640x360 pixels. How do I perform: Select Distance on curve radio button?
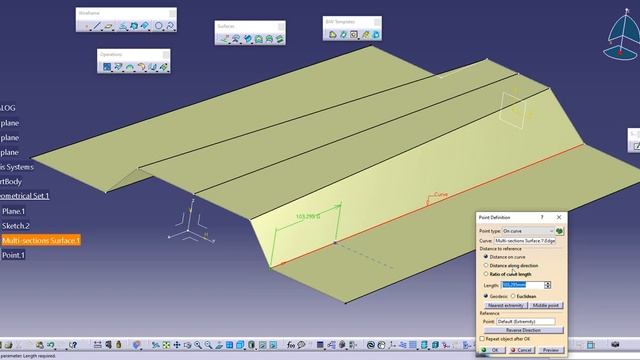[486, 257]
